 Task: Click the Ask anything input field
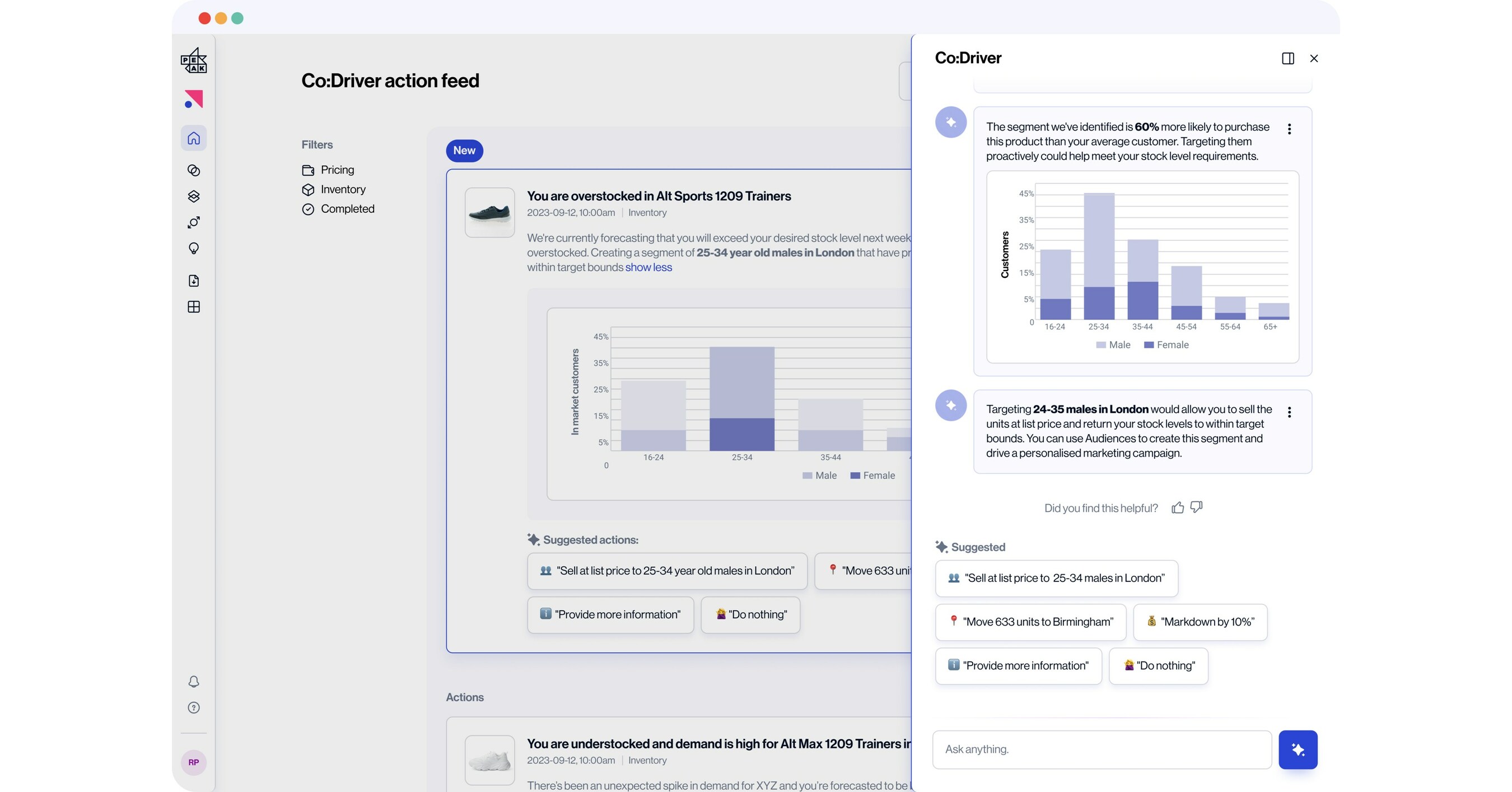(x=1100, y=749)
